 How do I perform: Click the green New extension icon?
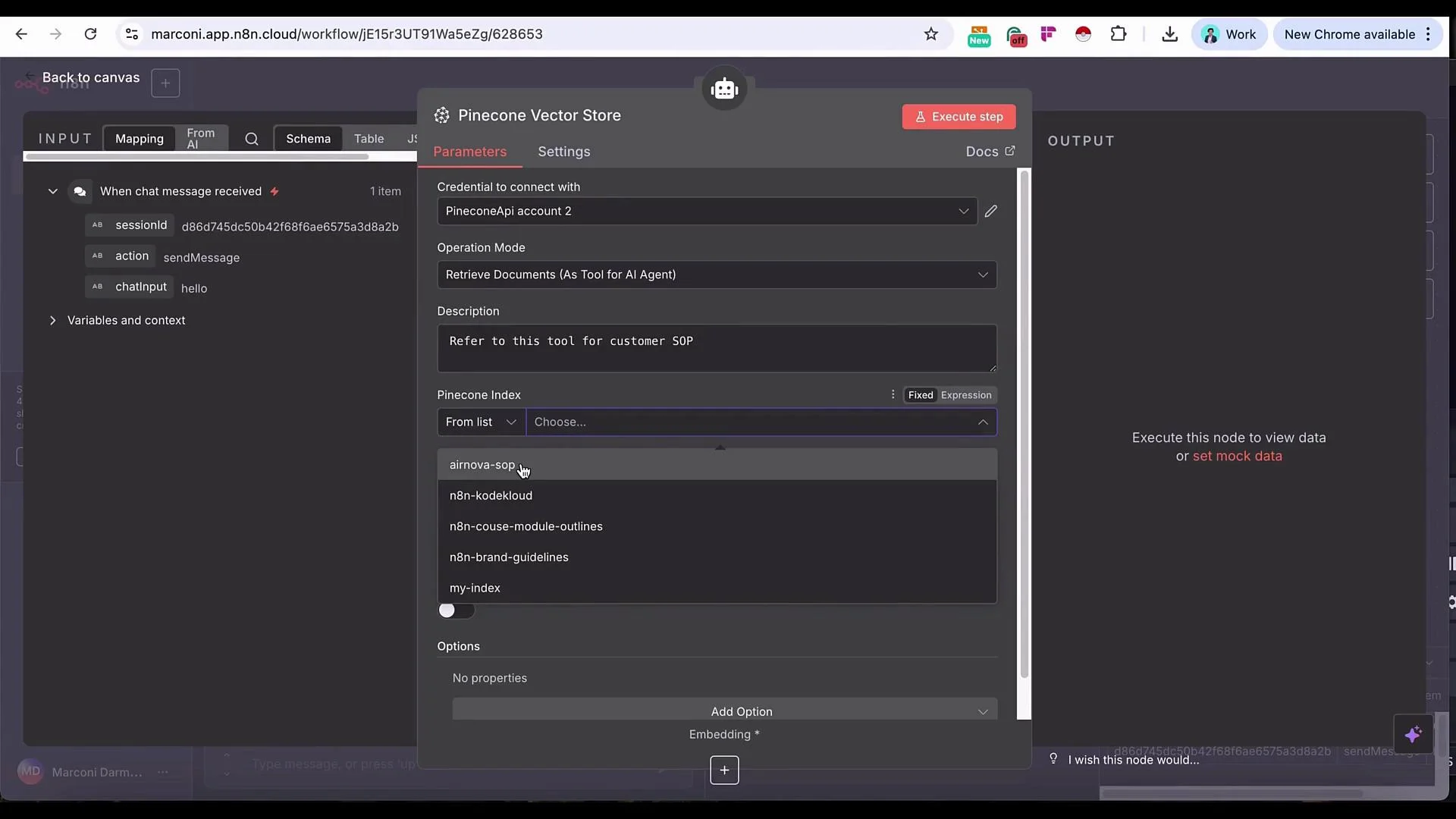click(978, 35)
